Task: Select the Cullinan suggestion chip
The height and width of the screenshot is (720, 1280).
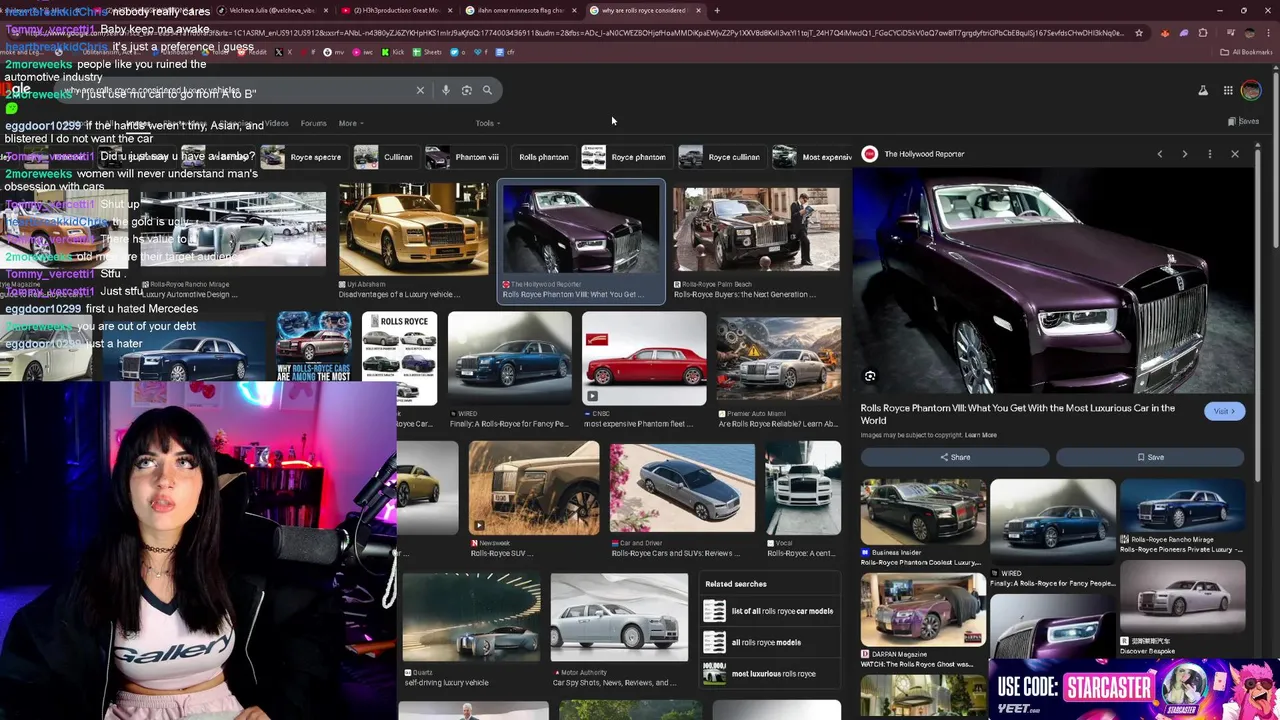Action: coord(384,157)
